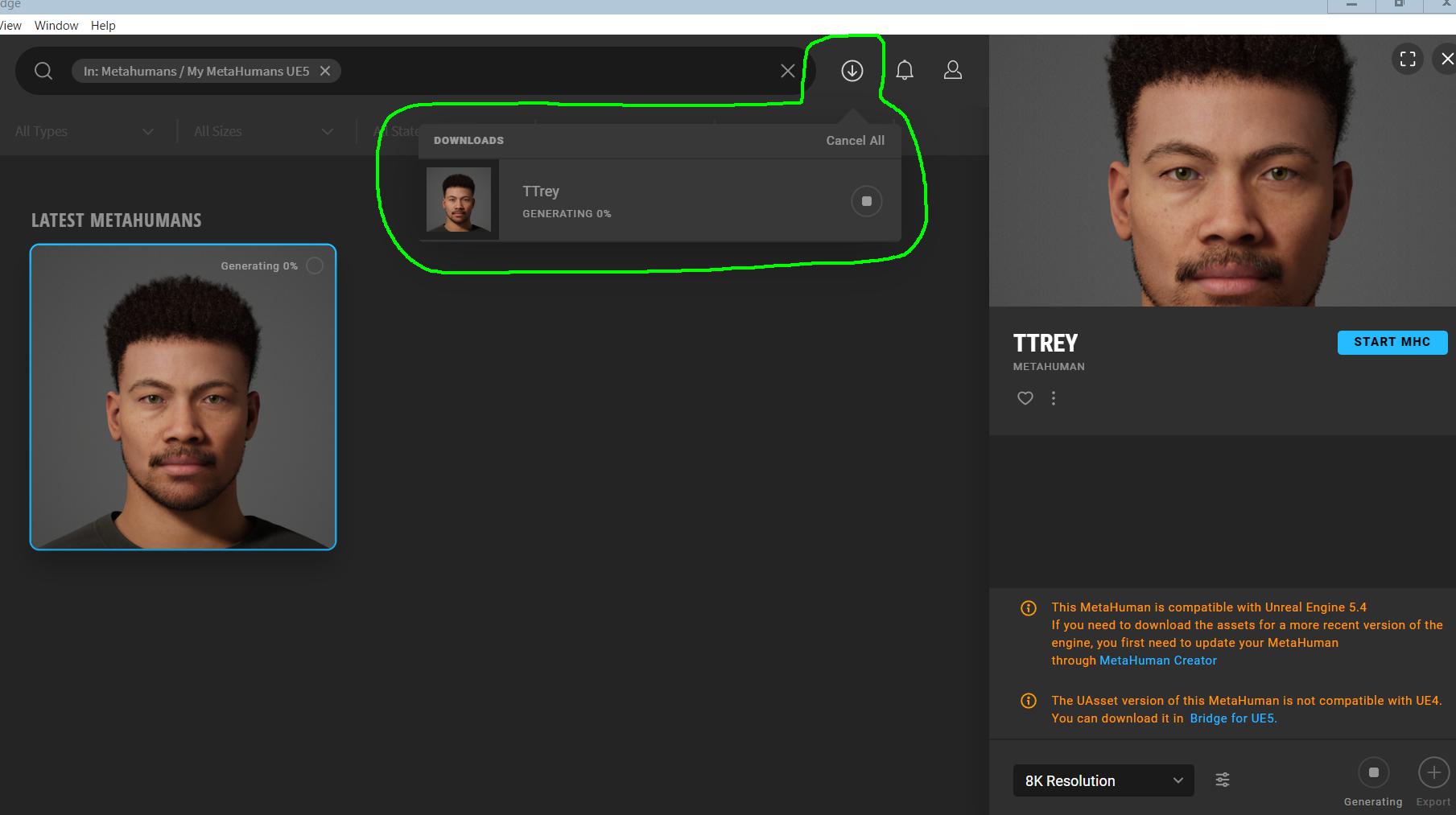Click Cancel All in downloads

click(x=855, y=140)
